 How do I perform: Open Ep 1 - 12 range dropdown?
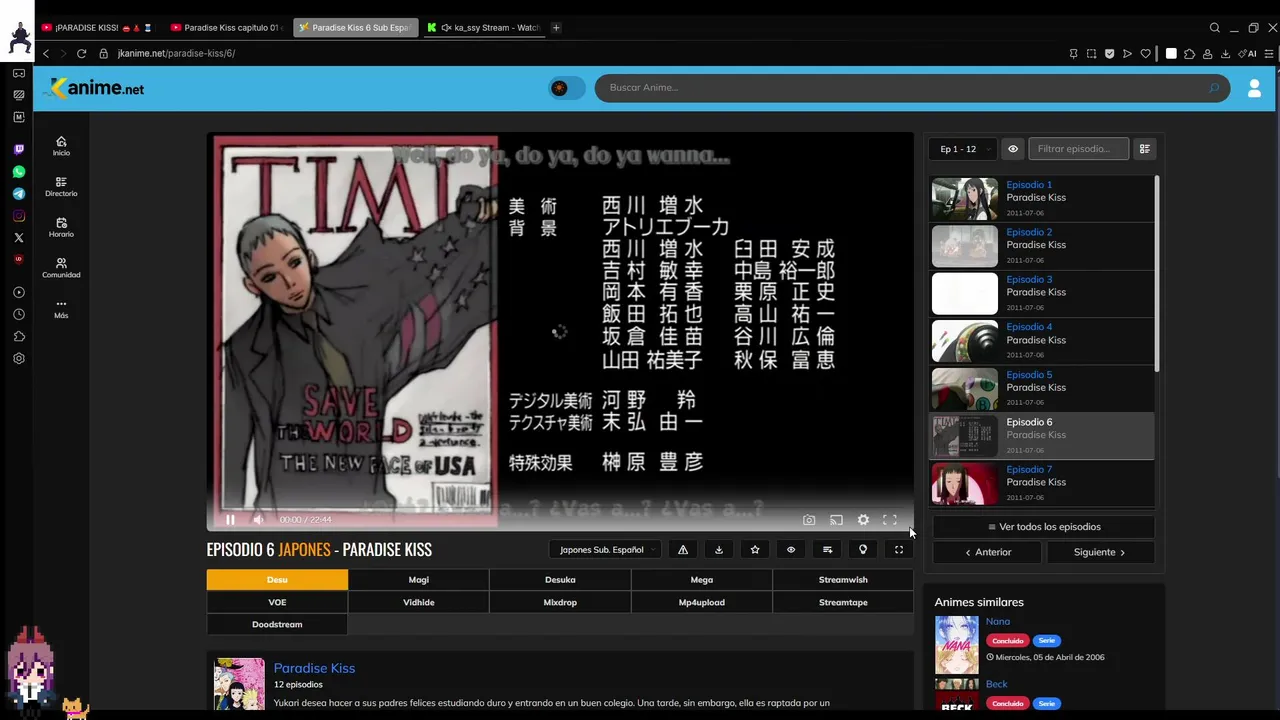tap(963, 149)
